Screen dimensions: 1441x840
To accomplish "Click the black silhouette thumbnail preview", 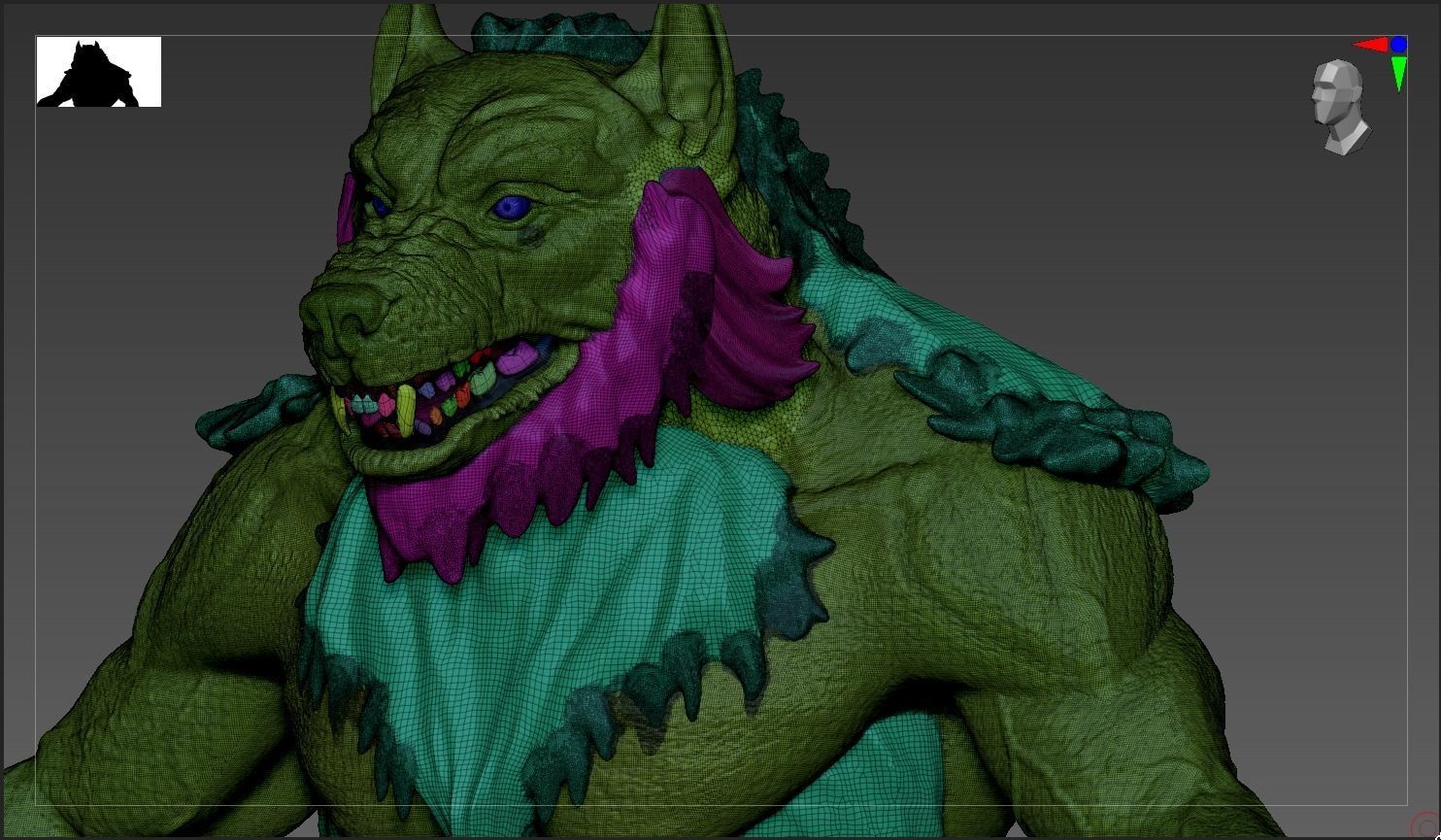I will [99, 72].
